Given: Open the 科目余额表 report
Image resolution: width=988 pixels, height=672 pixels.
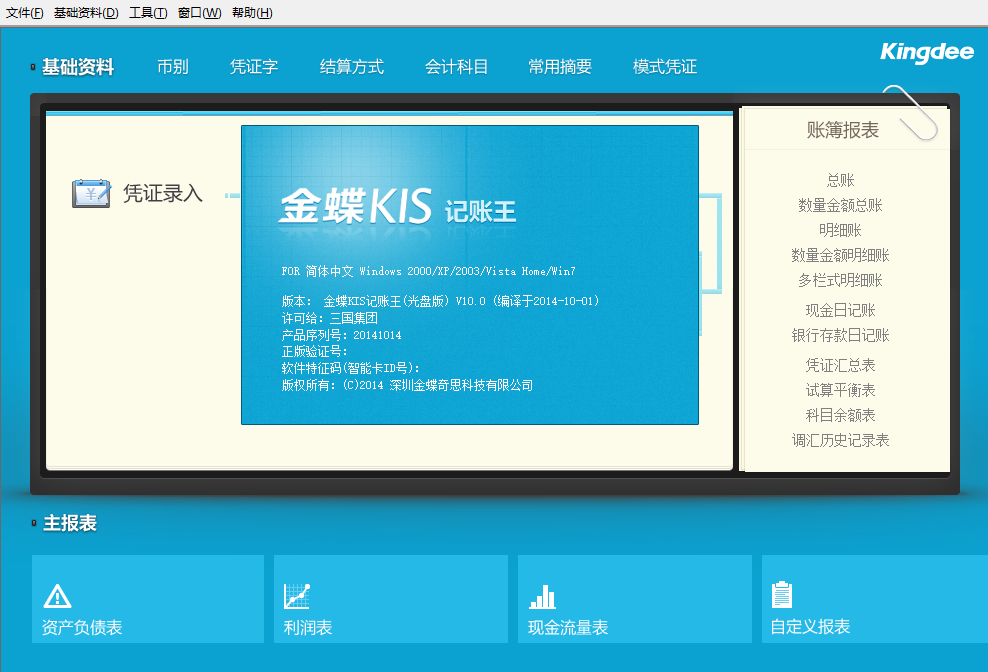Looking at the screenshot, I should [841, 415].
